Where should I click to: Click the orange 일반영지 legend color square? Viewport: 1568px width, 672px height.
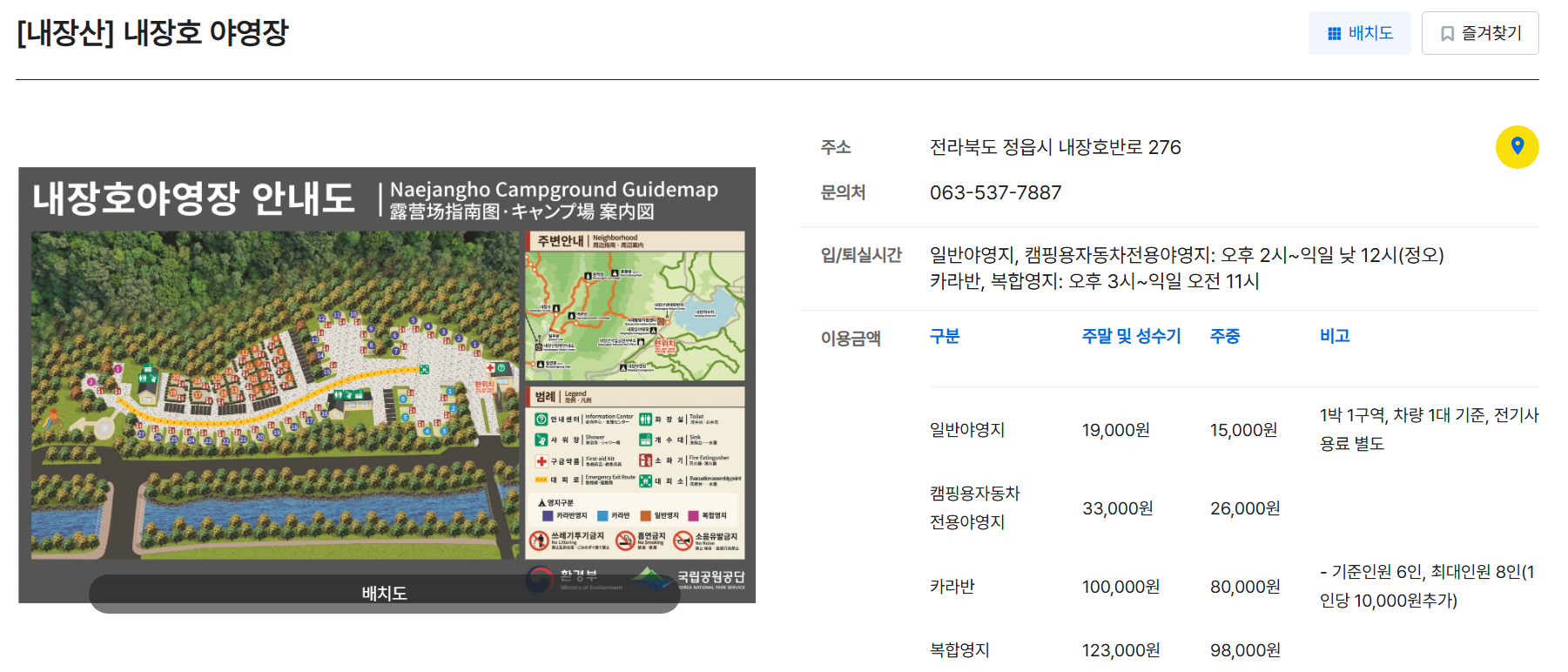tap(646, 515)
